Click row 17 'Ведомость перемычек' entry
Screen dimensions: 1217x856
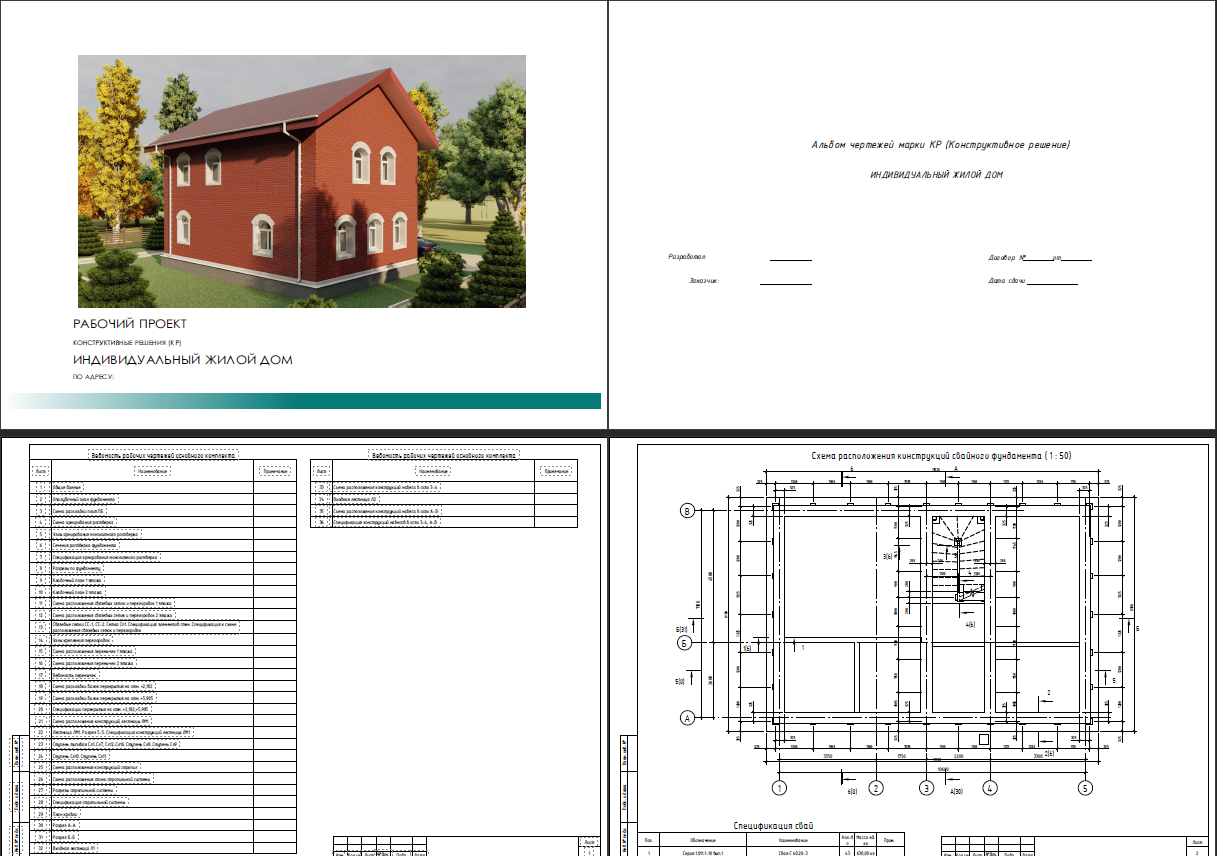tap(164, 675)
